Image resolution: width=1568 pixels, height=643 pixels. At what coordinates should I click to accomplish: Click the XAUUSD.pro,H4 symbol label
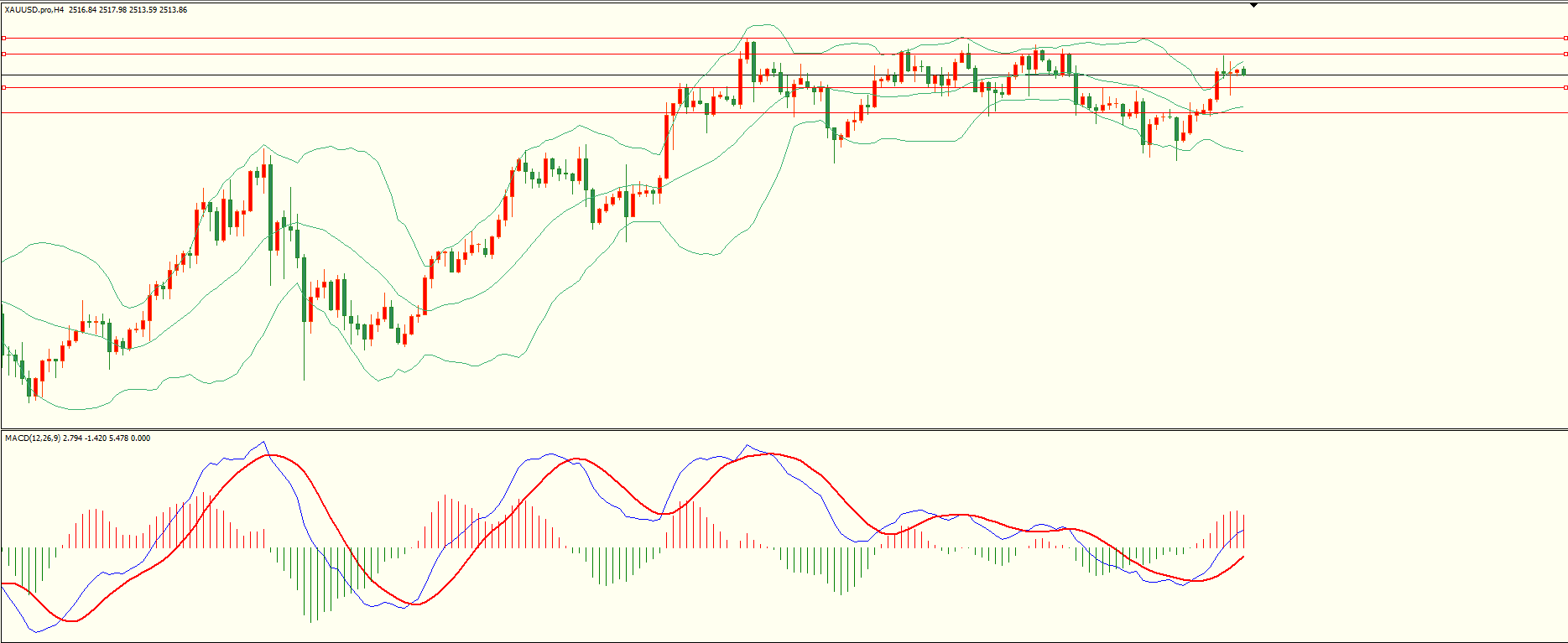34,10
